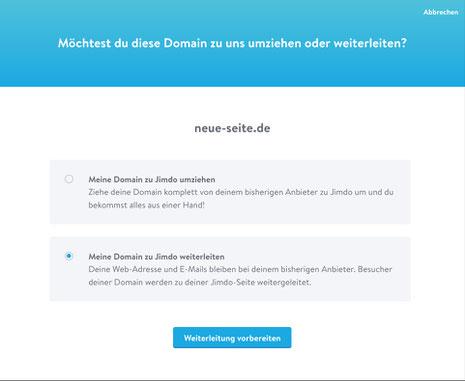
Task: Click the description starting 'Ziehe deine Domain komplett'
Action: 241,199
